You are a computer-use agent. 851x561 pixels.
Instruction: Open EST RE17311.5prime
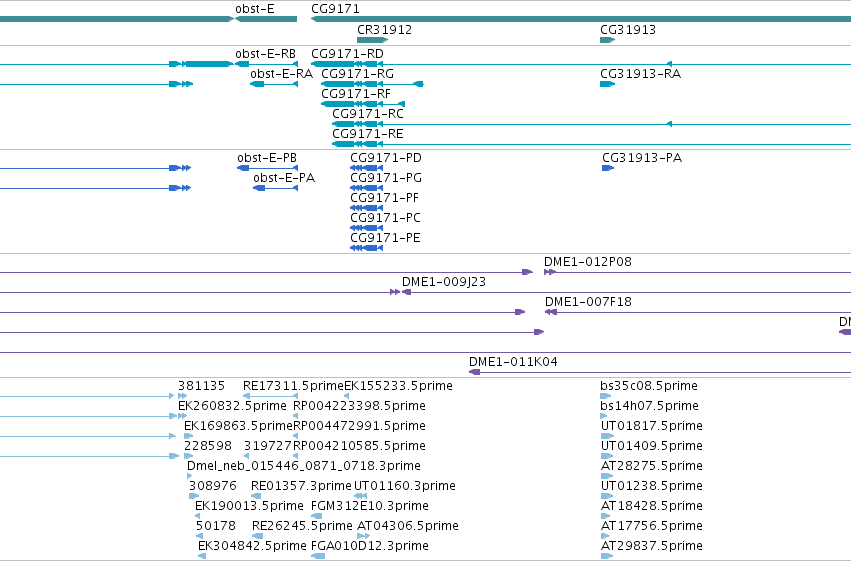click(293, 386)
